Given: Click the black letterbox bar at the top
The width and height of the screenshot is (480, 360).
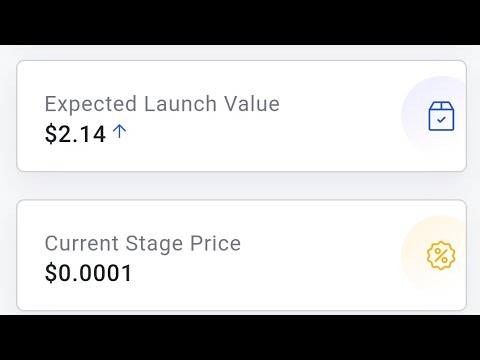Looking at the screenshot, I should pos(240,22).
